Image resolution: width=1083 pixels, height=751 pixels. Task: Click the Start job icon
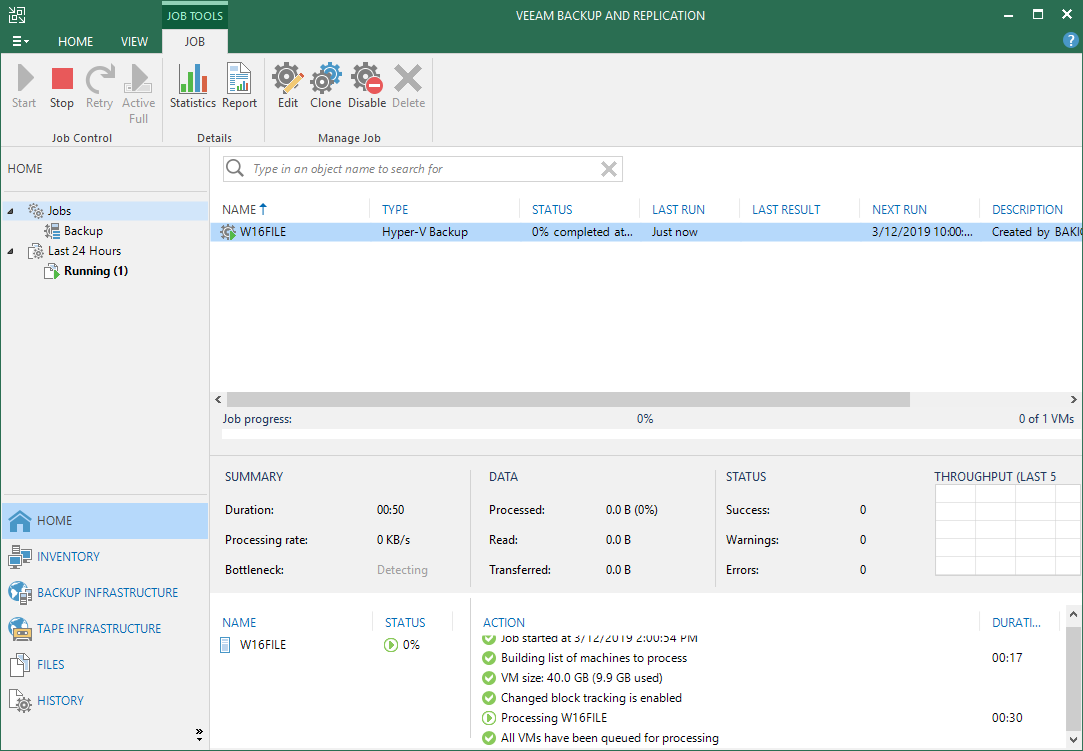click(24, 86)
